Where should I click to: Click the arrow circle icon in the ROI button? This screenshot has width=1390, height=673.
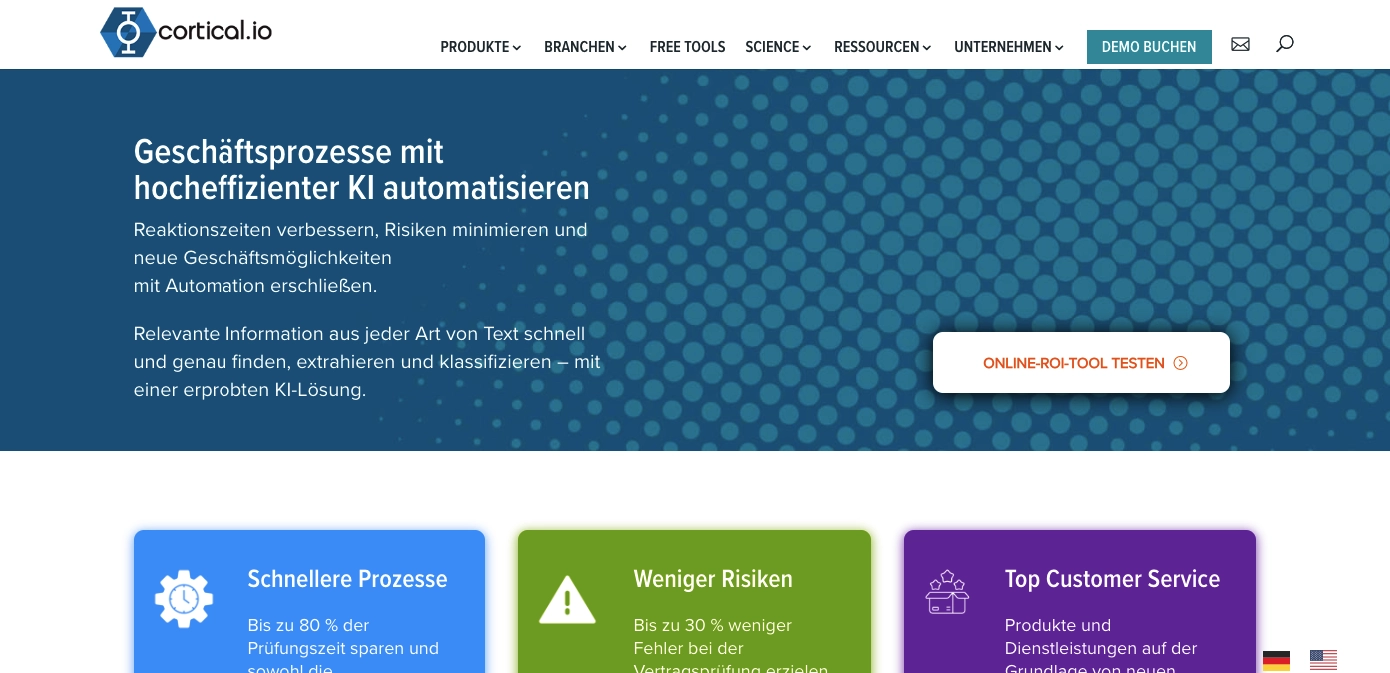point(1180,363)
